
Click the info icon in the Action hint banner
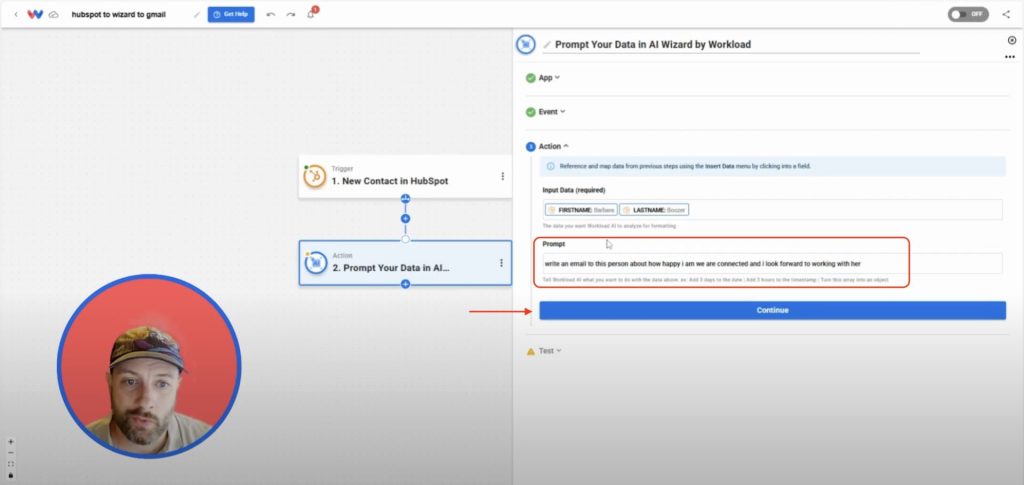(551, 166)
